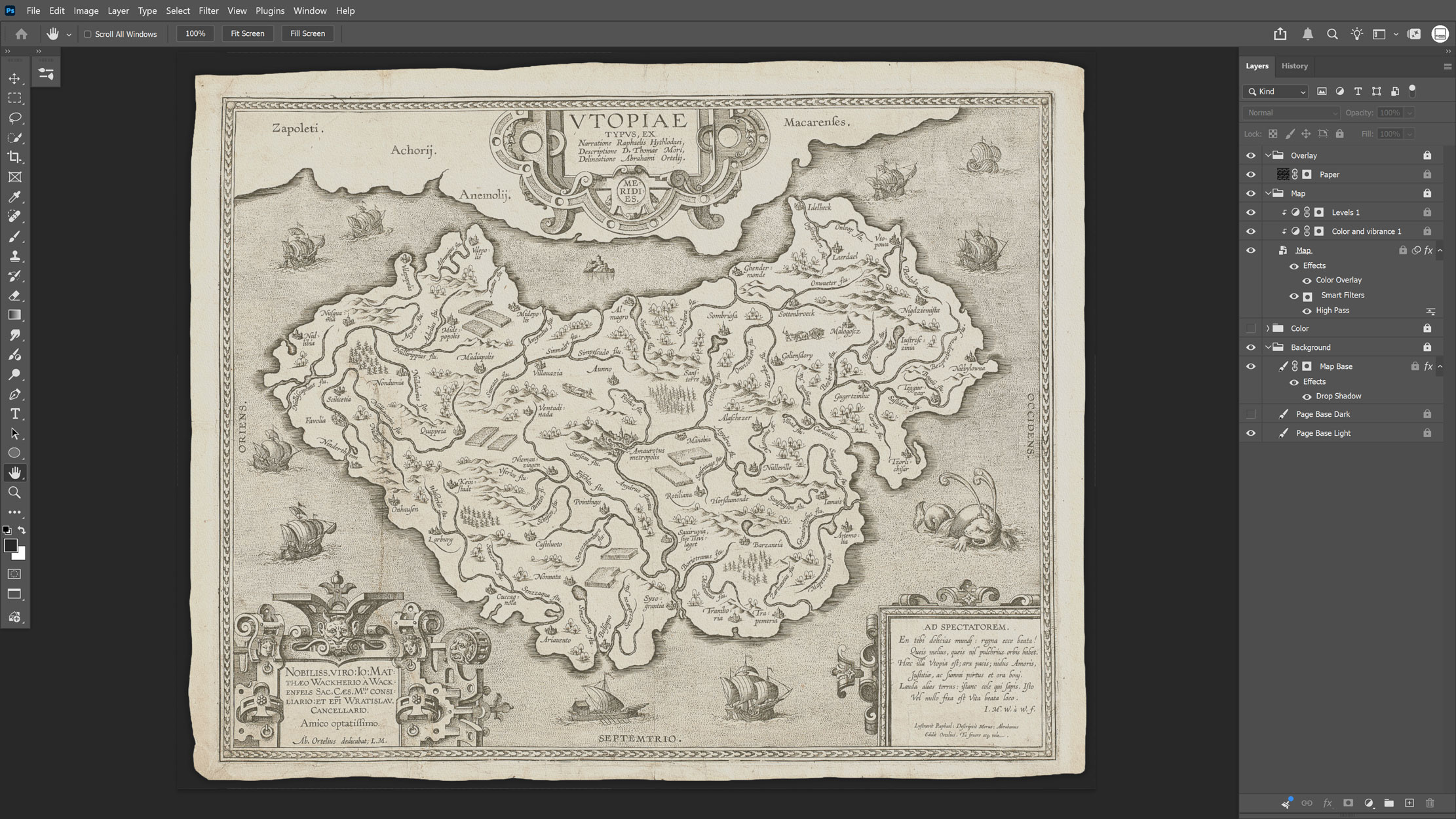Viewport: 1456px width, 819px height.
Task: Open the Kind filter dropdown
Action: click(1276, 92)
